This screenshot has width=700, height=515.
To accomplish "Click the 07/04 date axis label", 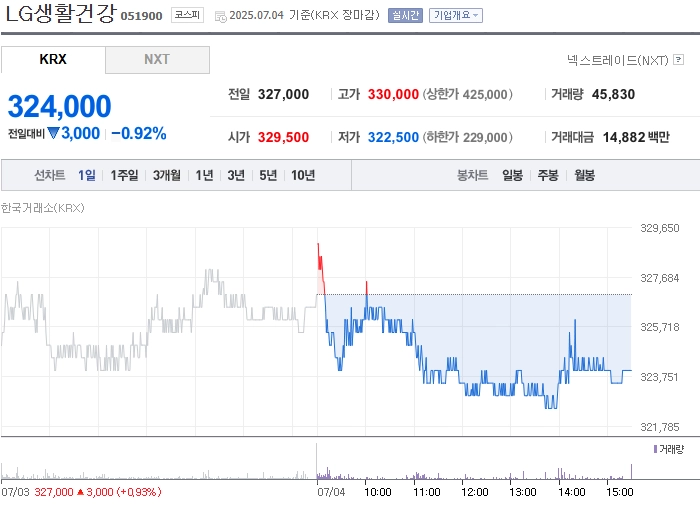I will click(331, 492).
